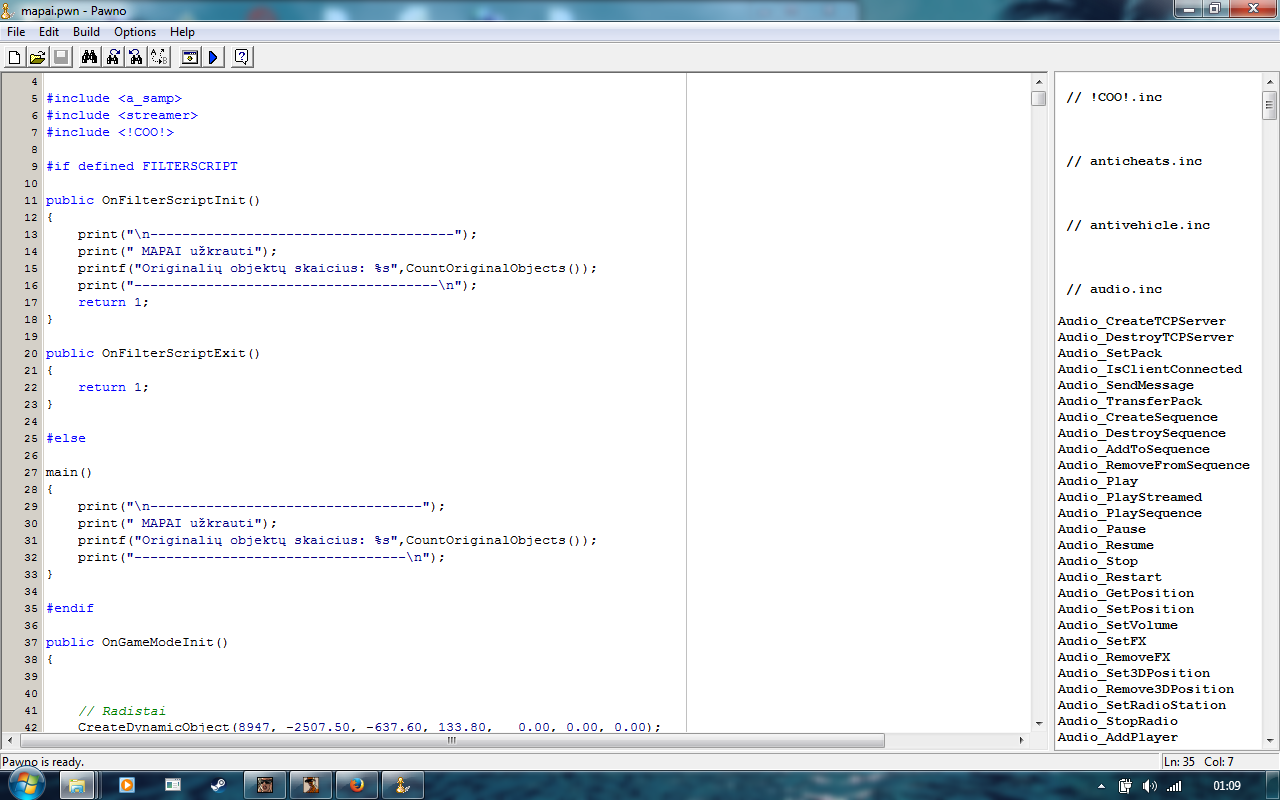Open Steam from the taskbar

point(218,785)
